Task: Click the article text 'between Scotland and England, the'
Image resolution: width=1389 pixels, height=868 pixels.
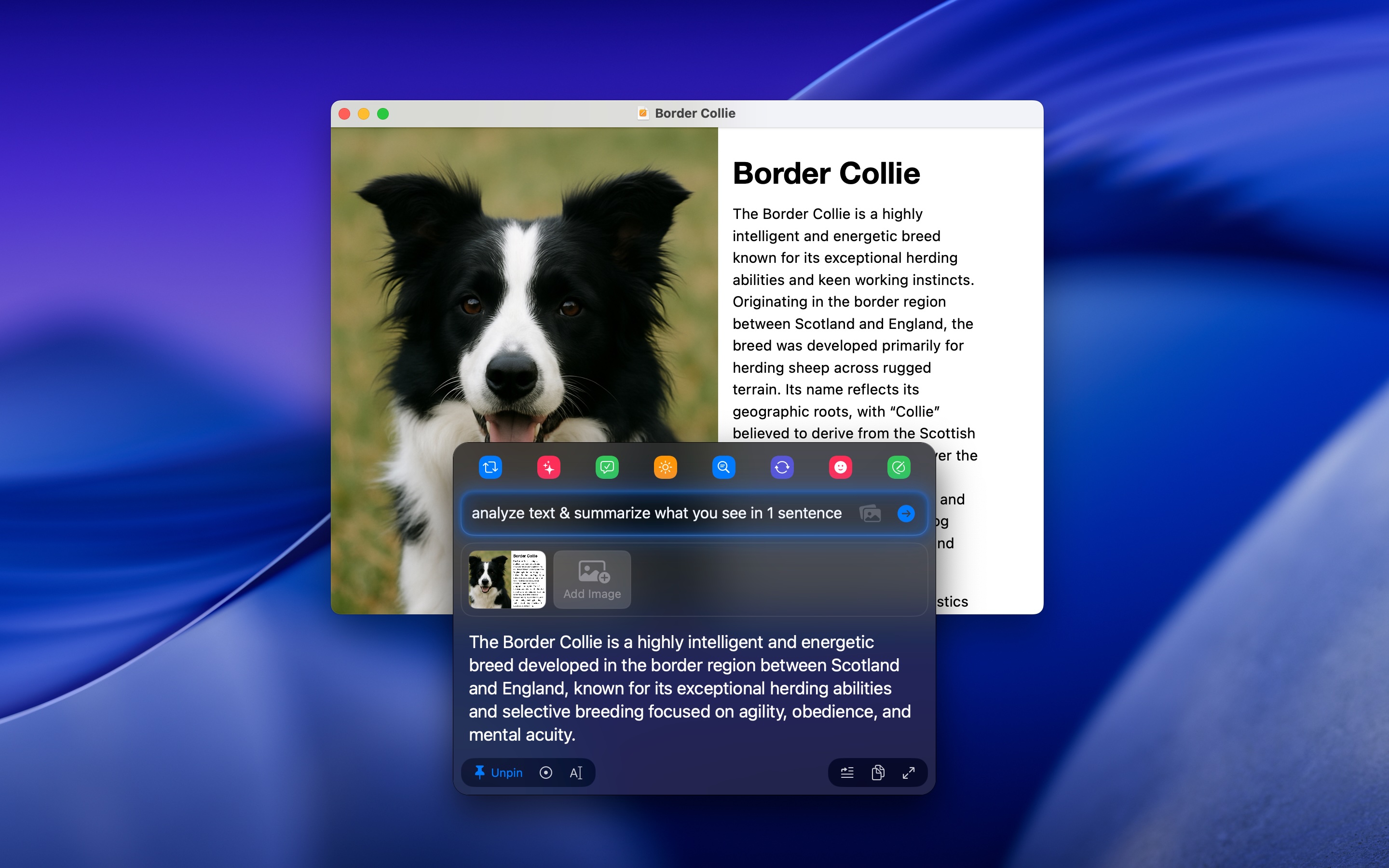Action: click(x=852, y=324)
